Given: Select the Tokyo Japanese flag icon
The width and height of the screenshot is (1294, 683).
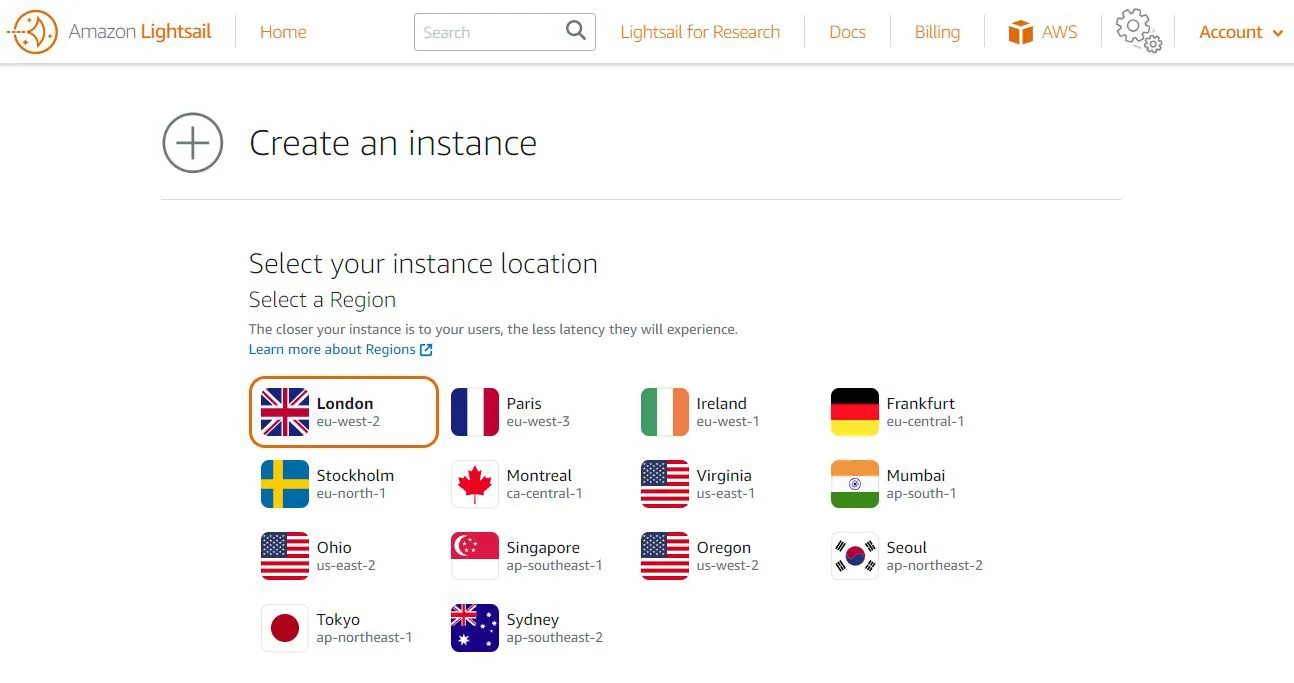Looking at the screenshot, I should pos(285,628).
